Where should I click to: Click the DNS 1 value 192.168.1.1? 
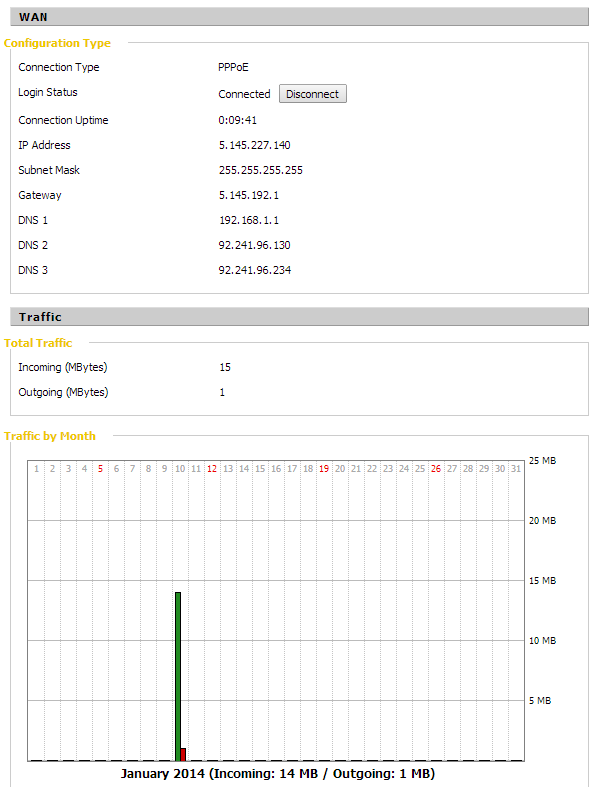tap(249, 220)
